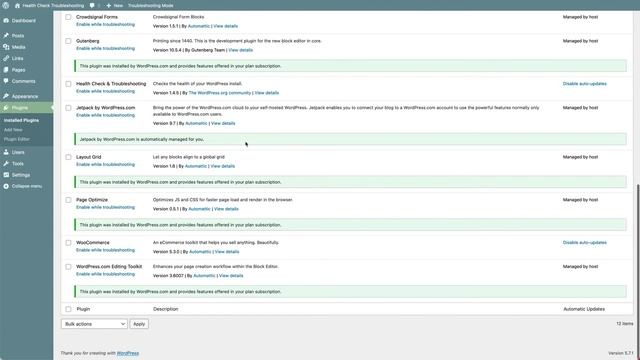Screen dimensions: 640x360
Task: Open the Bulk actions dropdown
Action: pyautogui.click(x=94, y=324)
